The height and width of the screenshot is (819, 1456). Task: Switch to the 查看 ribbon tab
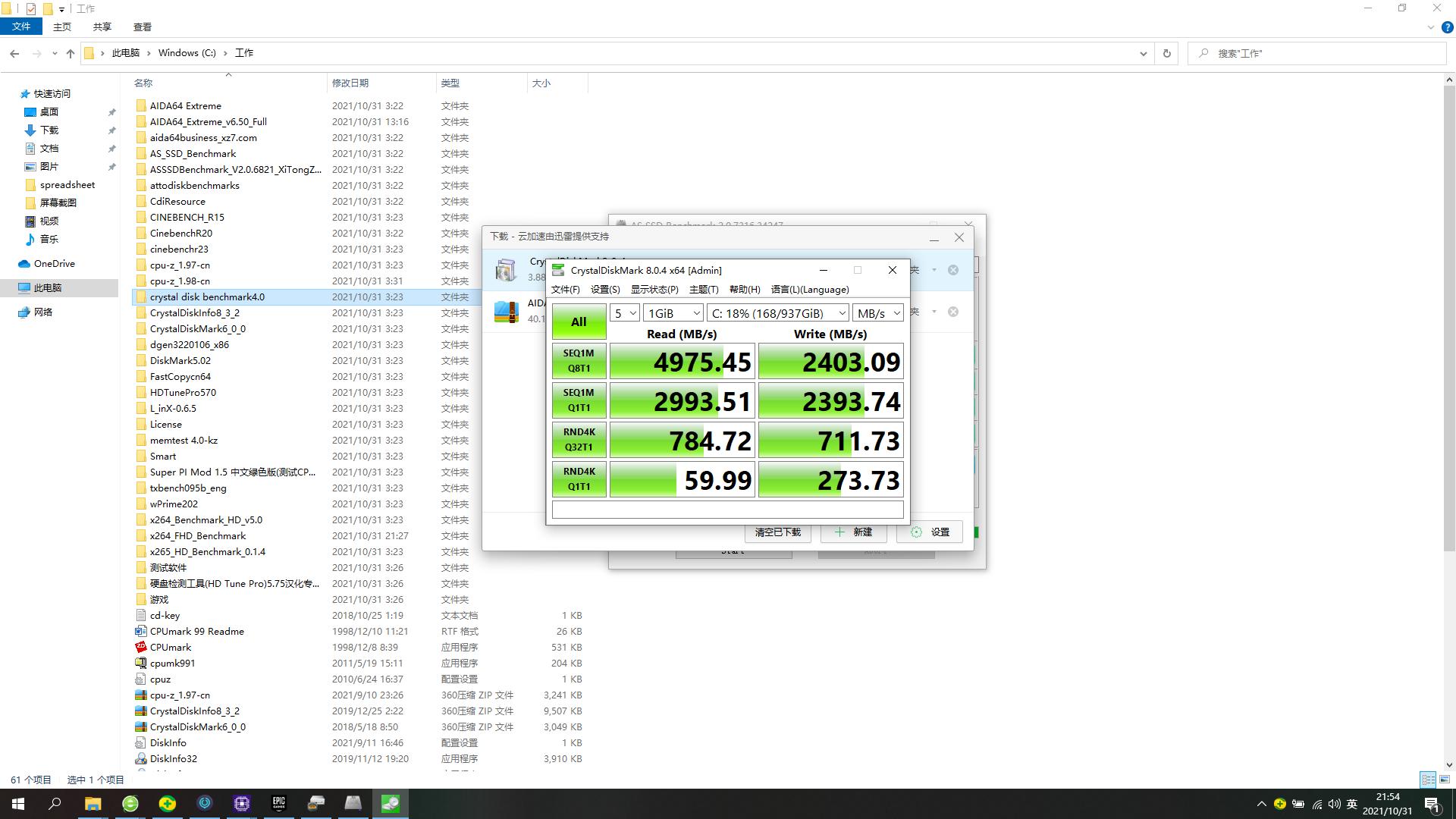click(142, 27)
